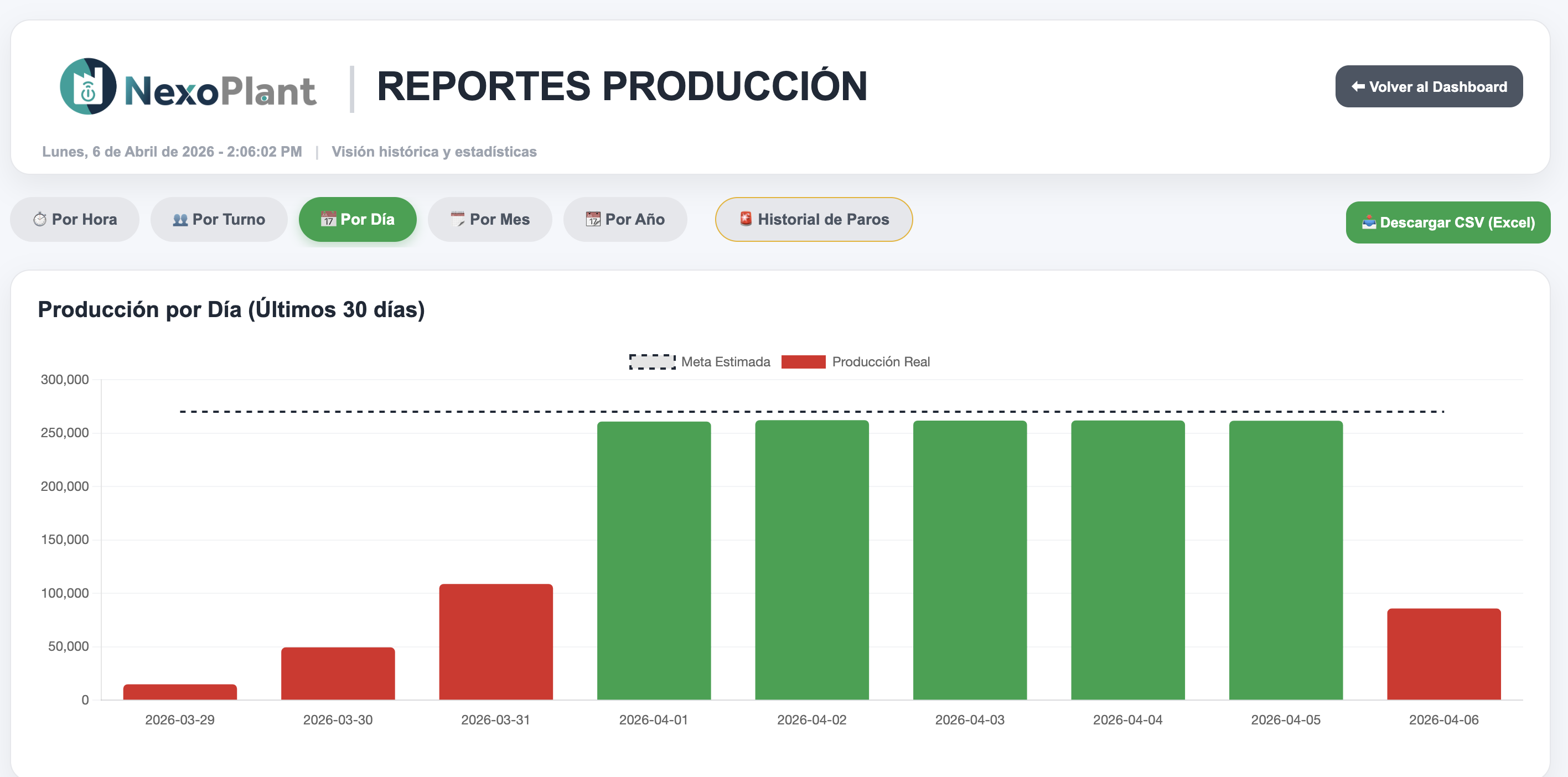Toggle the Producción Real legend entry
Viewport: 1568px width, 777px height.
click(881, 361)
